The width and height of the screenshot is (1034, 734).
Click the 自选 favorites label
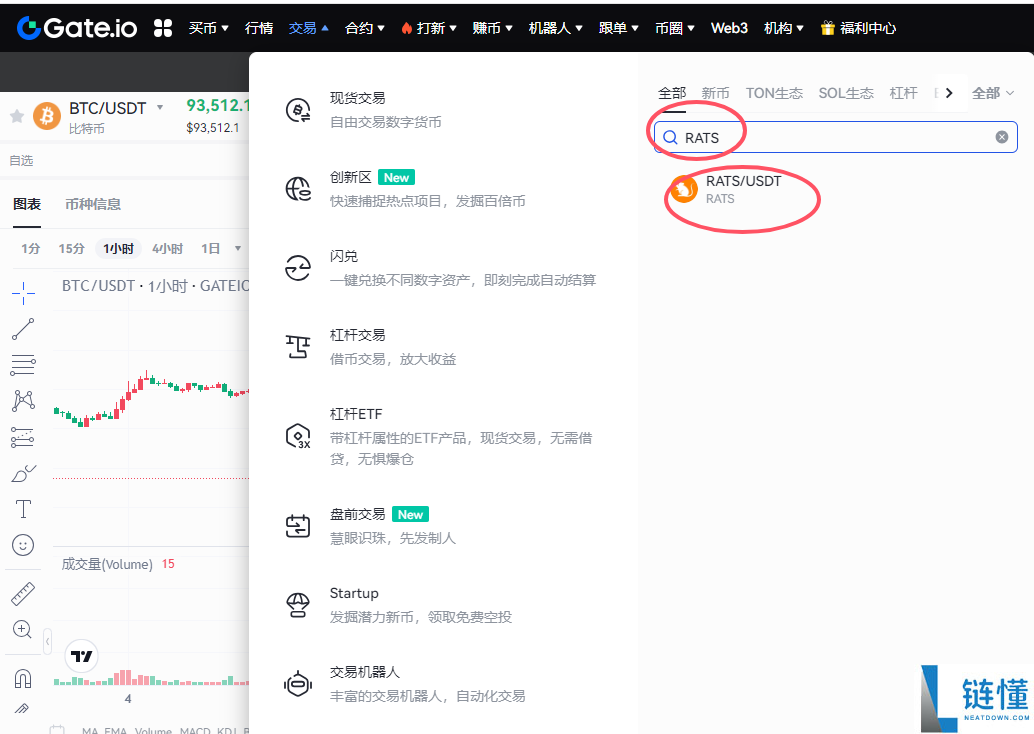(21, 160)
